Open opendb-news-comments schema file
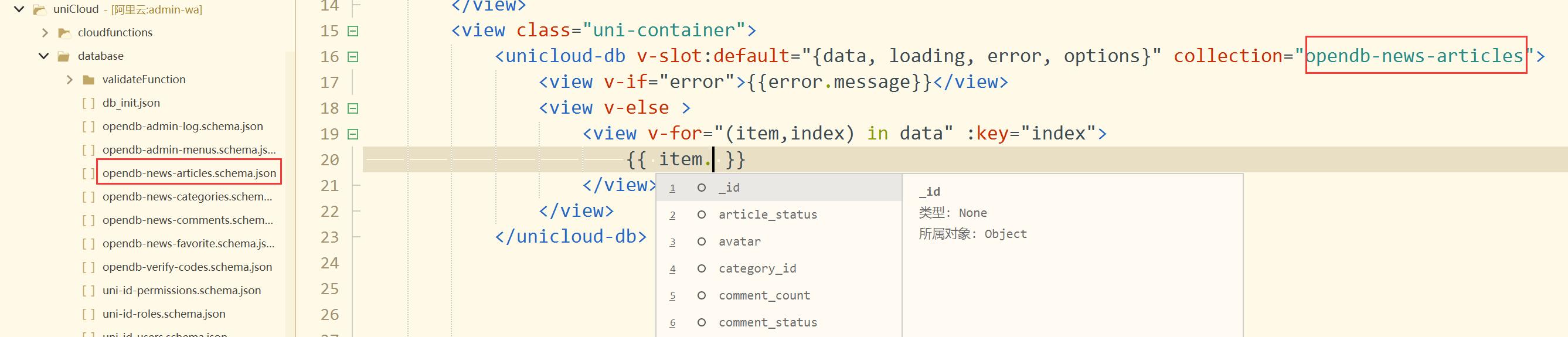 point(188,220)
